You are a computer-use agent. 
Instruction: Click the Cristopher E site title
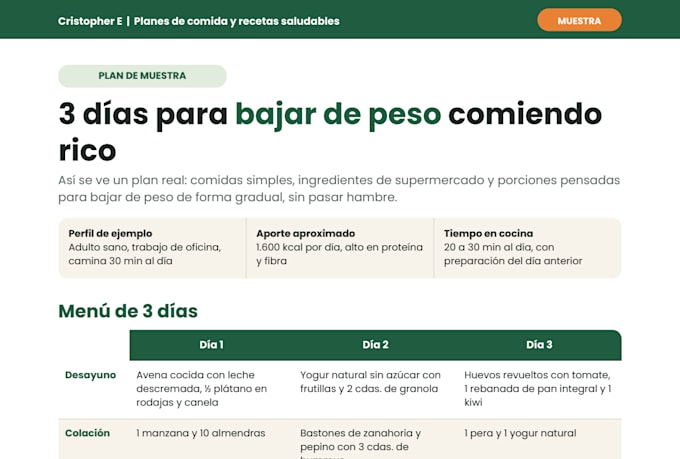199,21
